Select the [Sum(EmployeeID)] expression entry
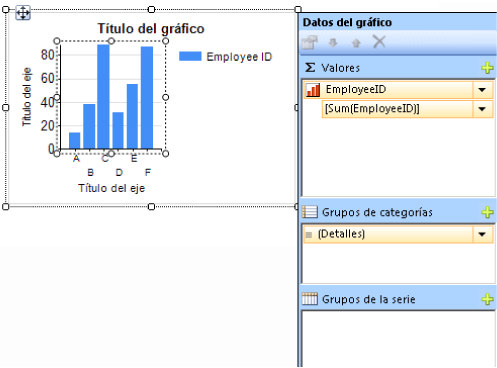The image size is (497, 368). 407,109
